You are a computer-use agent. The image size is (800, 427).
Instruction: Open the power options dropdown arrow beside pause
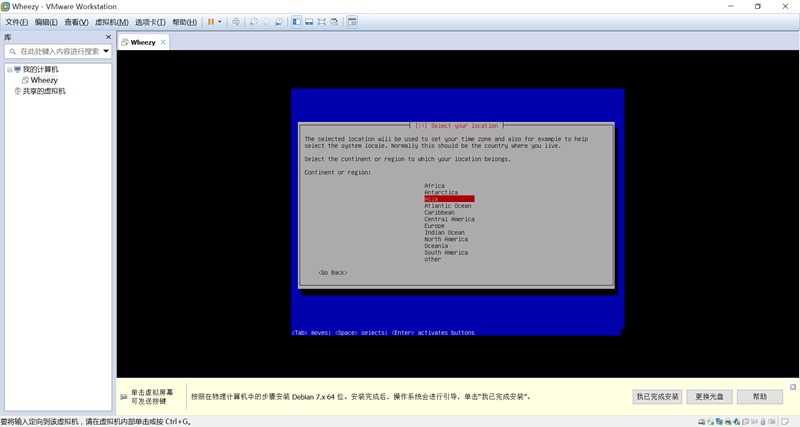[220, 22]
